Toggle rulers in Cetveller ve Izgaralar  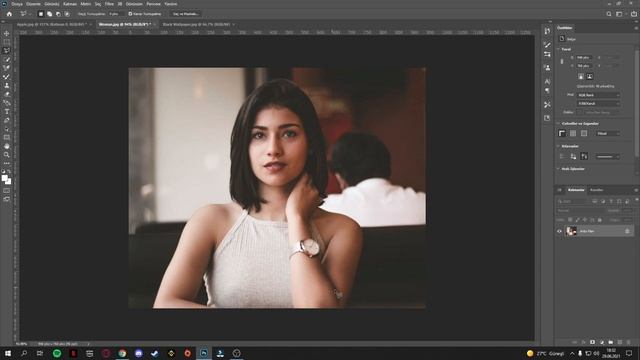(562, 133)
